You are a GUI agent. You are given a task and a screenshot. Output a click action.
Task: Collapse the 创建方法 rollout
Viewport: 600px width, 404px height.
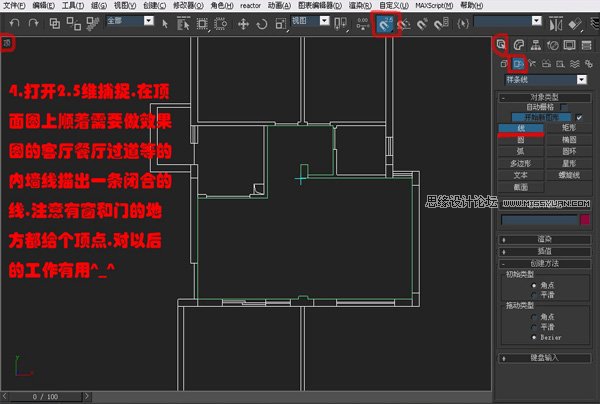(544, 264)
